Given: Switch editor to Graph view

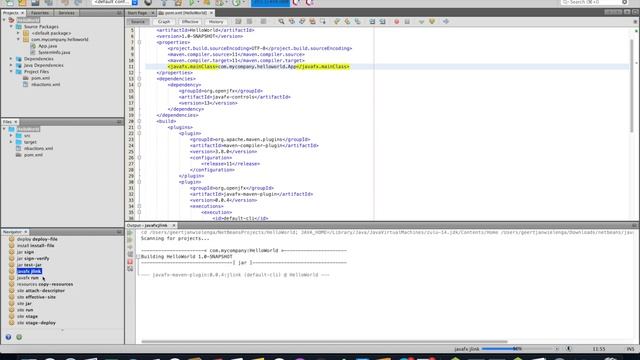Looking at the screenshot, I should point(164,22).
